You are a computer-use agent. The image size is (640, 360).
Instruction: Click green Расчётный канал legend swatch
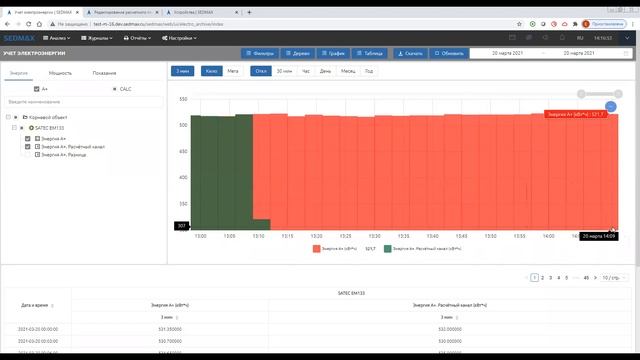(387, 249)
